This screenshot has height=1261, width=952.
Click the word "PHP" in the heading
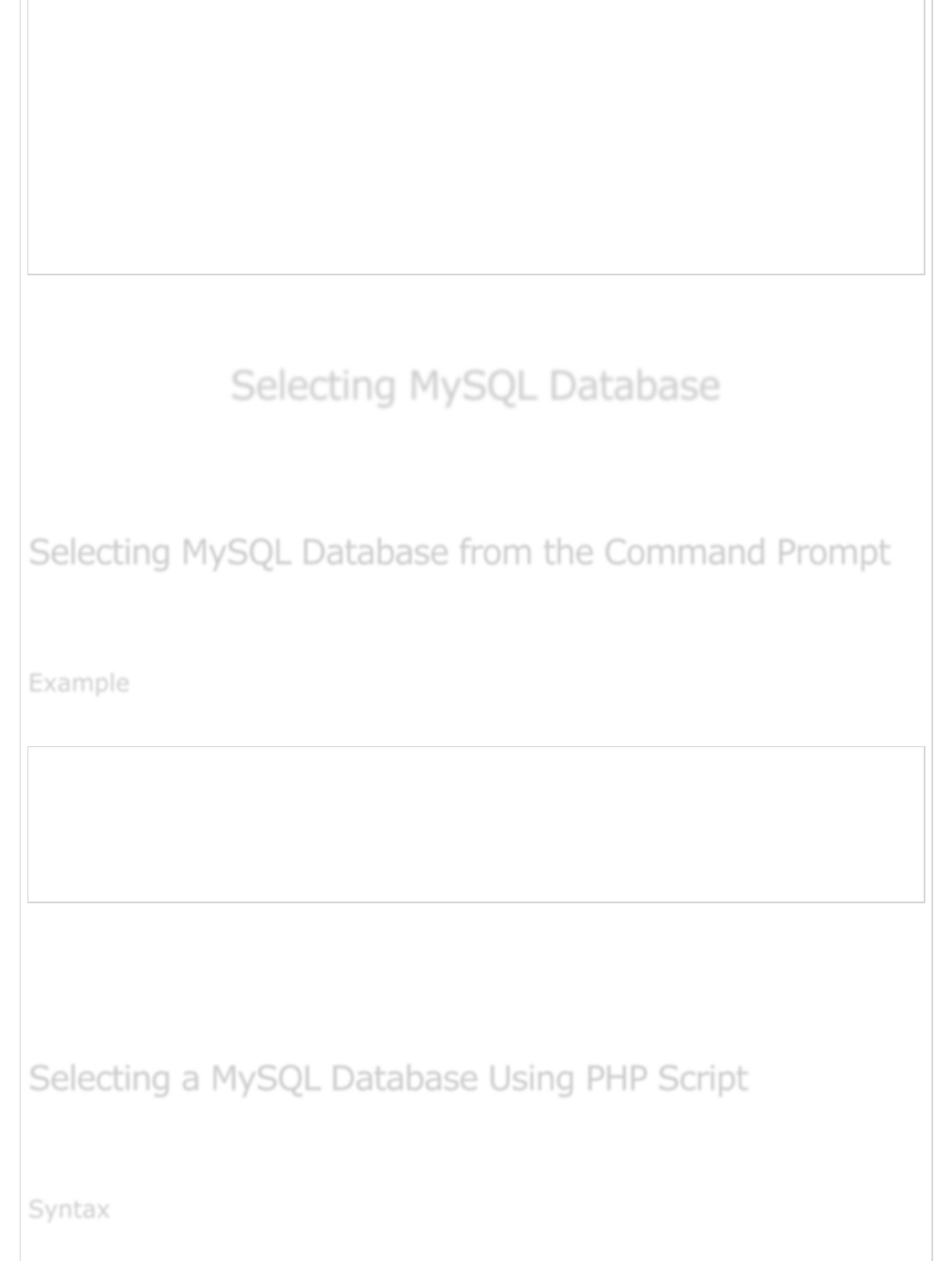click(x=615, y=1078)
